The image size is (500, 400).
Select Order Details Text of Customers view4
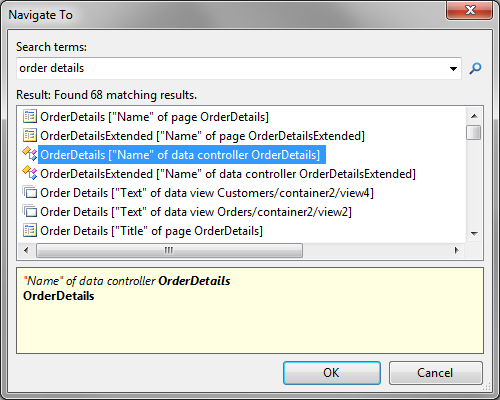click(x=207, y=193)
